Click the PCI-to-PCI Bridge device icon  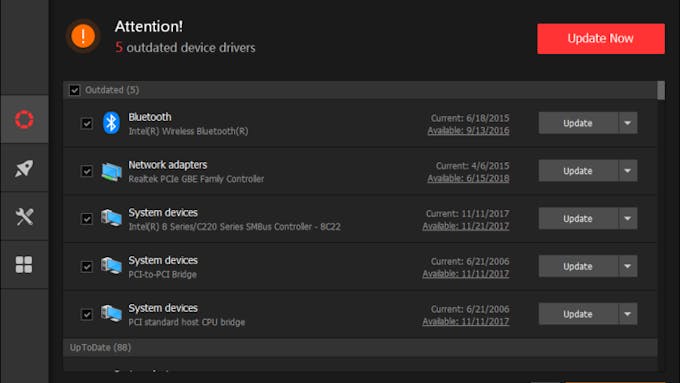(111, 266)
